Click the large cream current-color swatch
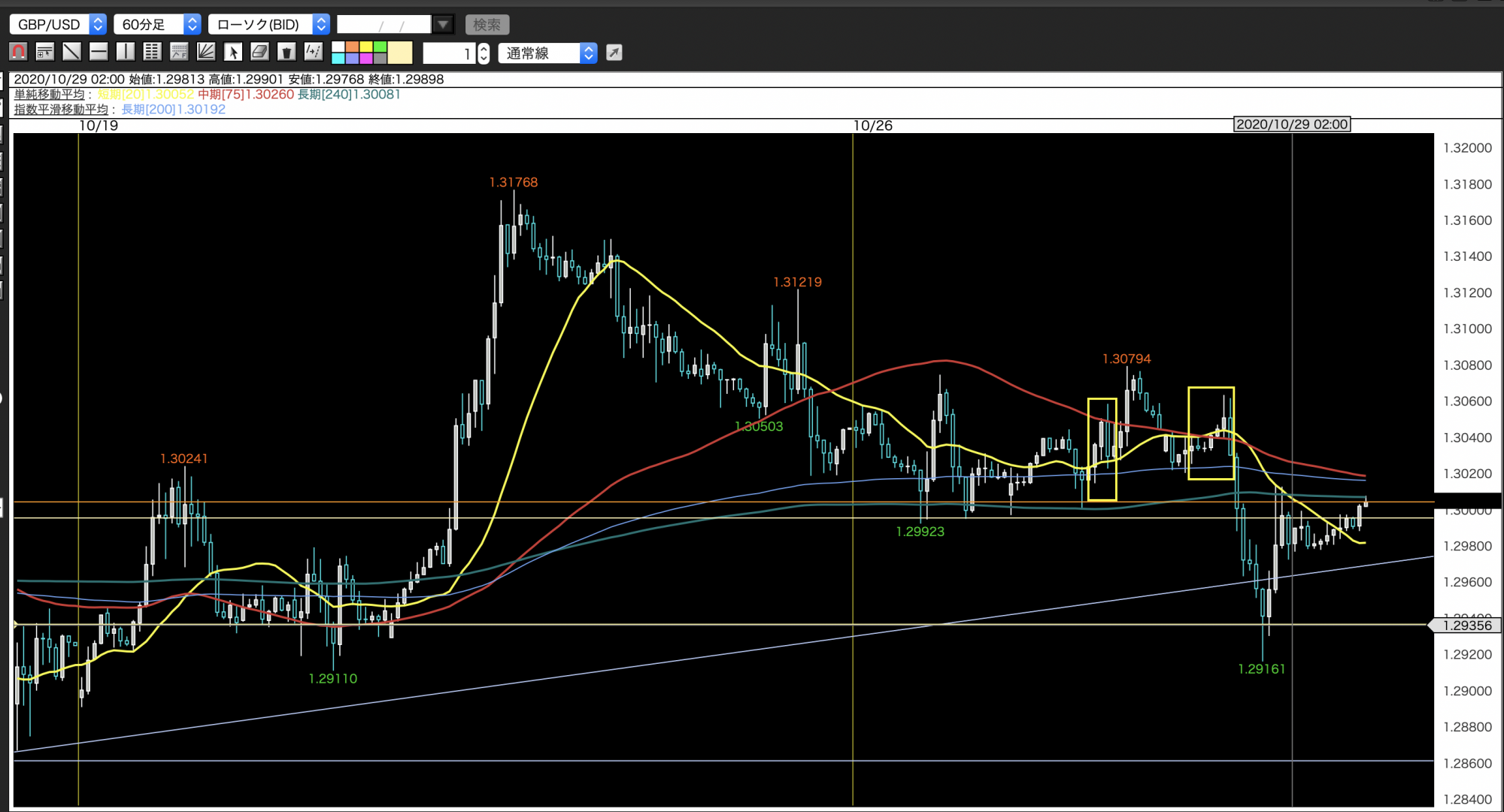The height and width of the screenshot is (812, 1504). [x=400, y=53]
